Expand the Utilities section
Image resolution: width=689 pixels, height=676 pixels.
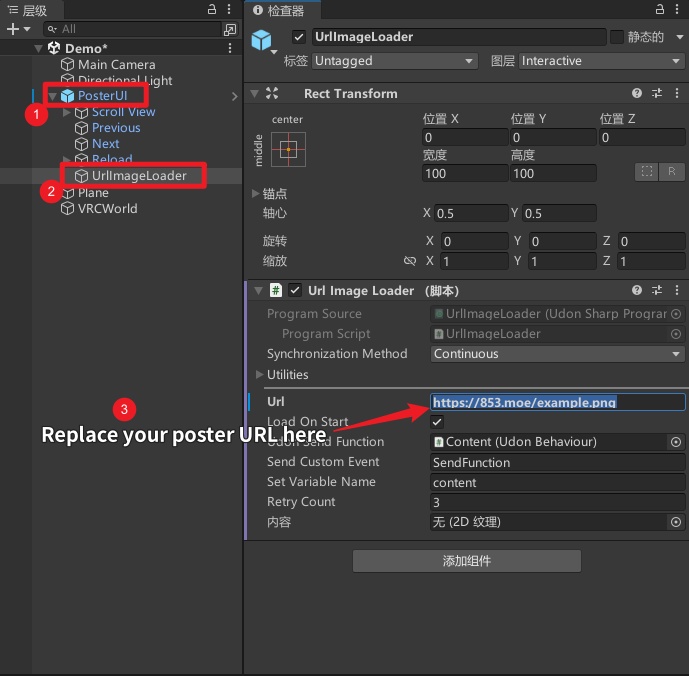(x=259, y=374)
